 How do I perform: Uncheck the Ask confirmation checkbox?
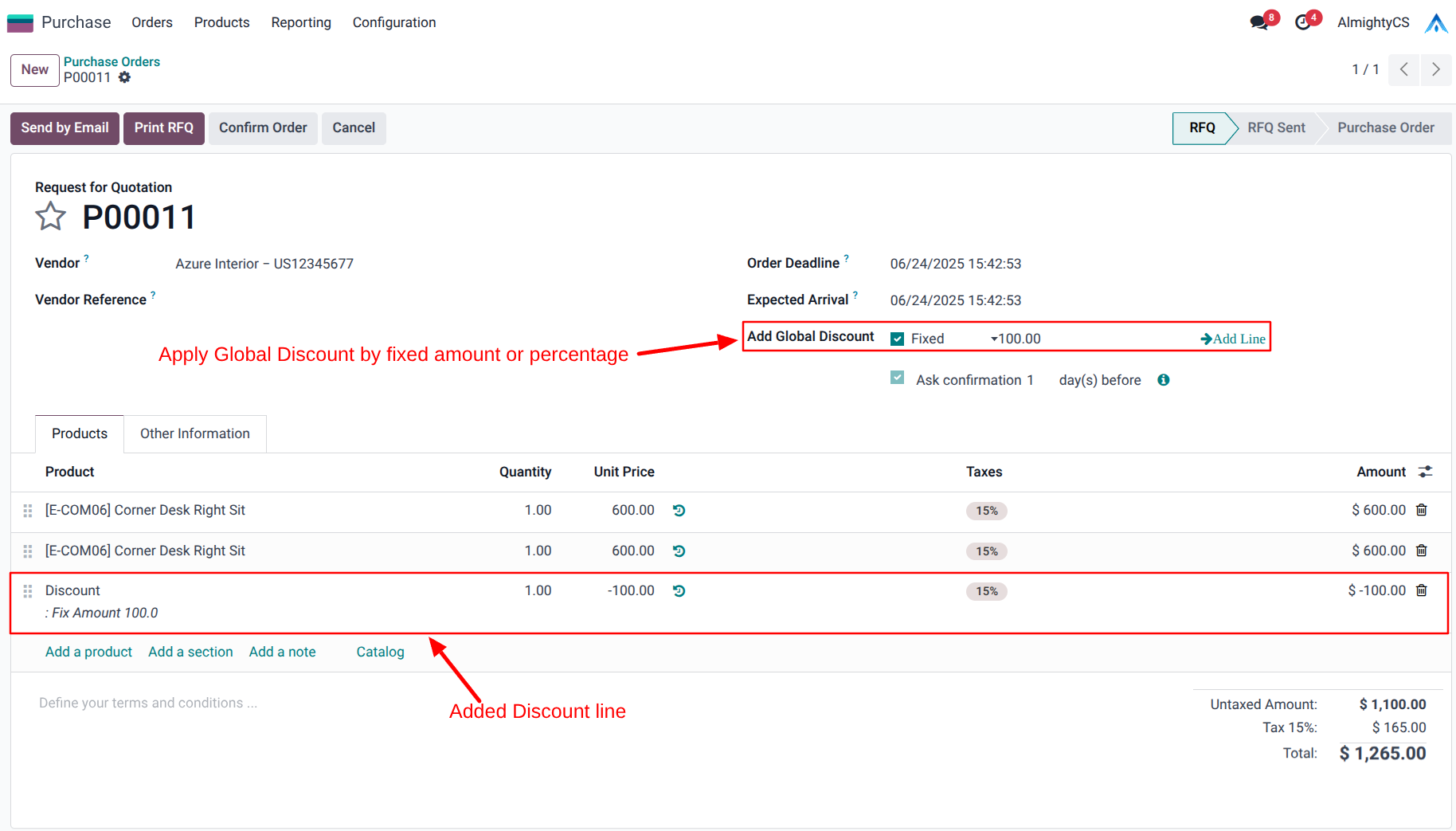pos(898,378)
